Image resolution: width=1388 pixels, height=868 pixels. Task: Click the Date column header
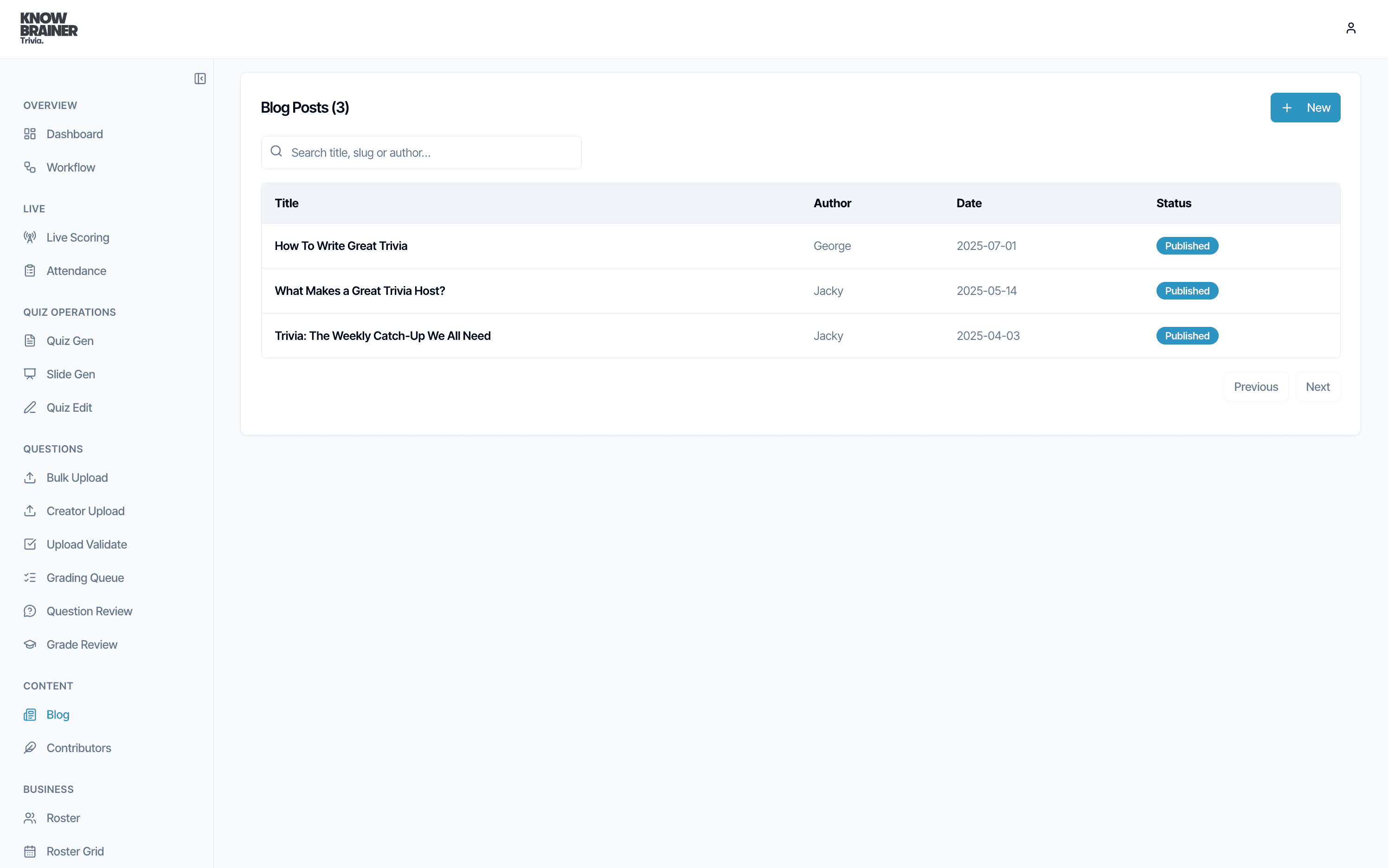(x=969, y=203)
